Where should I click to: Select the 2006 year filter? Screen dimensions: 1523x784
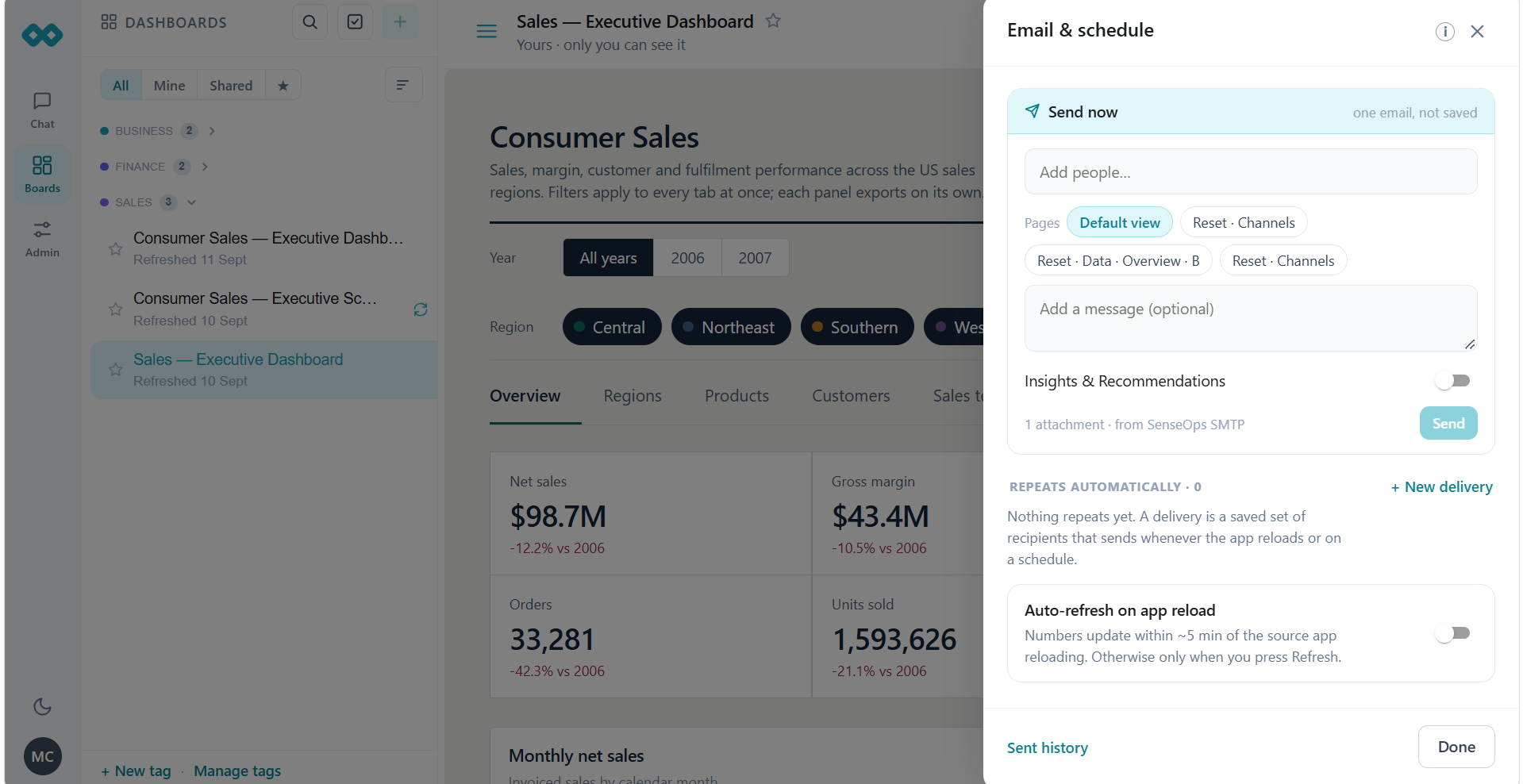(687, 258)
